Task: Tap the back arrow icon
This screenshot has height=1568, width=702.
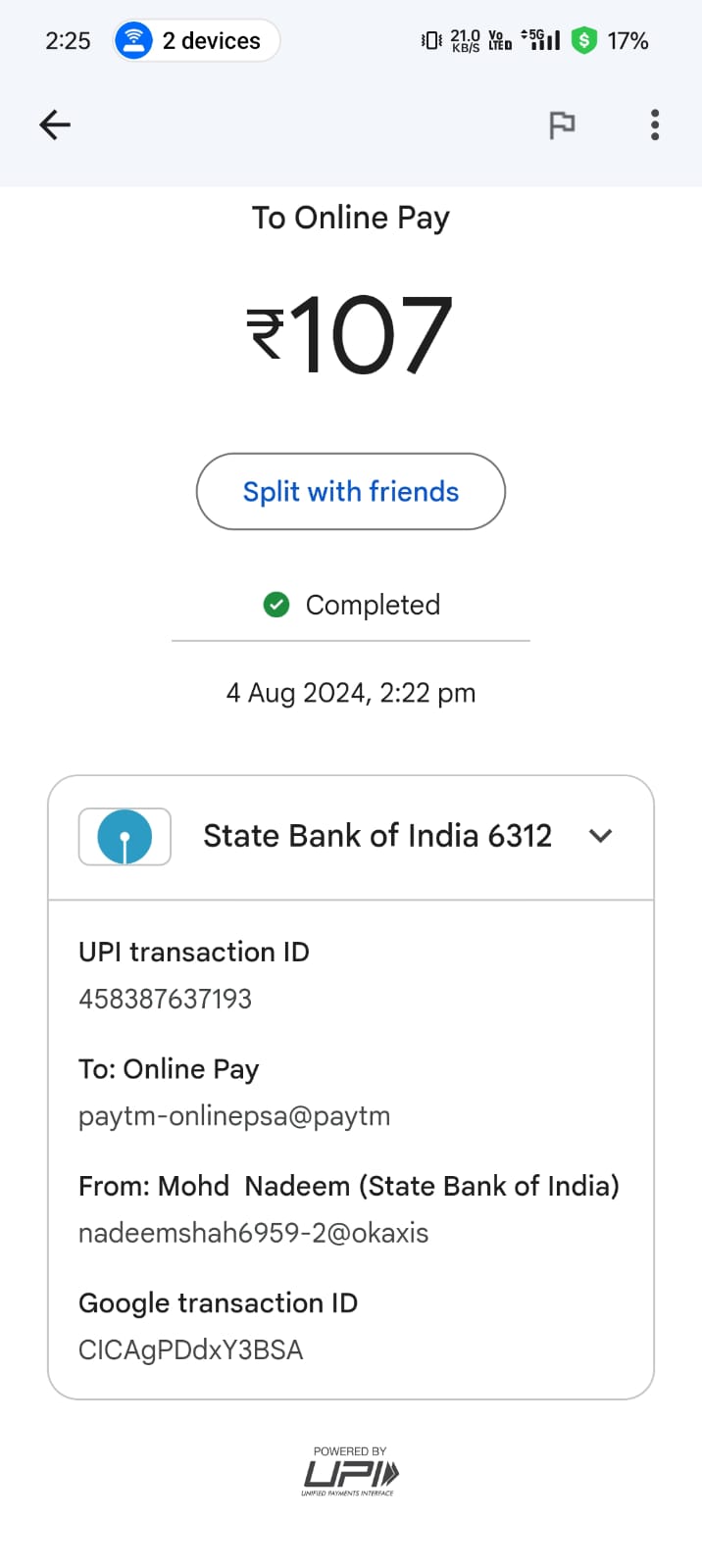Action: tap(55, 124)
